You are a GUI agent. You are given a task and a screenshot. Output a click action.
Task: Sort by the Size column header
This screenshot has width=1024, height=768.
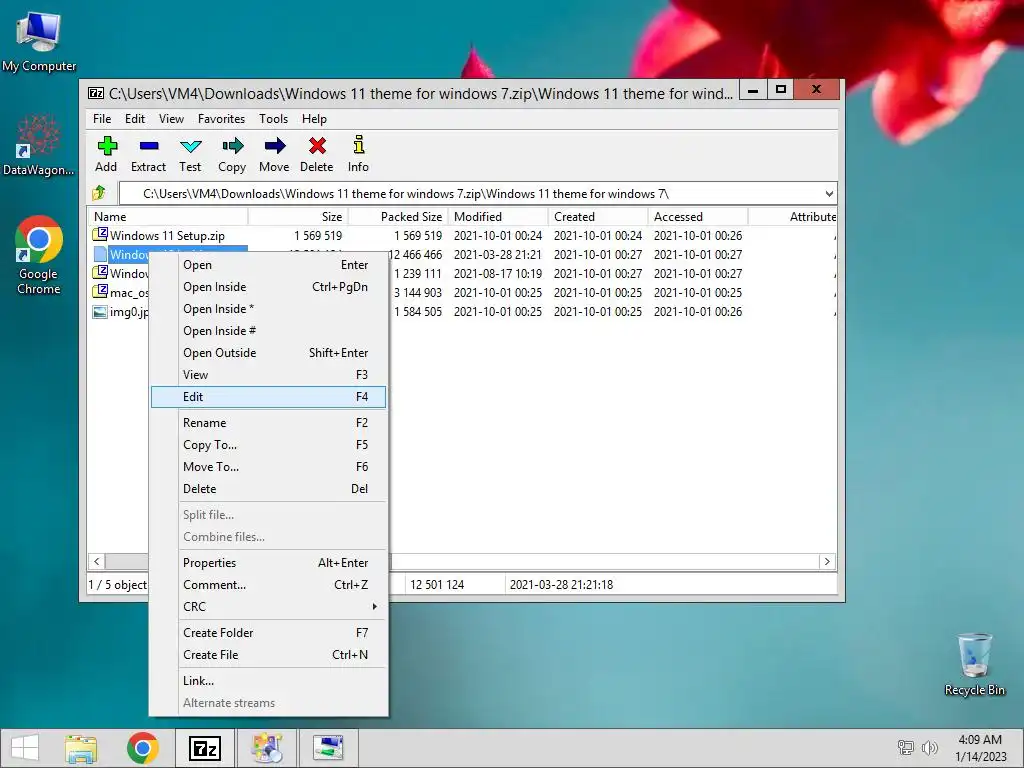tap(298, 217)
